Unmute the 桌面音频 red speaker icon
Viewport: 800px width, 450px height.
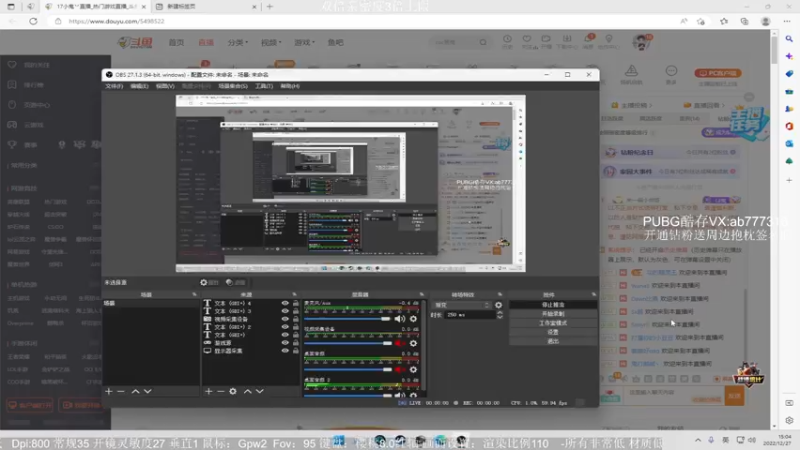point(399,369)
